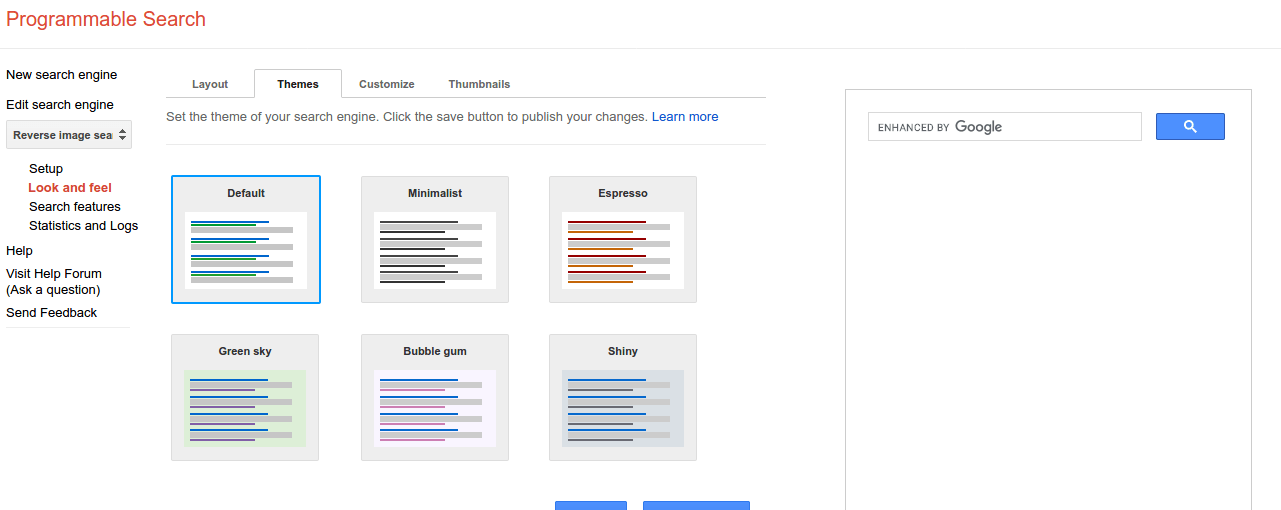Pick the Minimalist theme card
The height and width of the screenshot is (510, 1281).
(x=435, y=239)
